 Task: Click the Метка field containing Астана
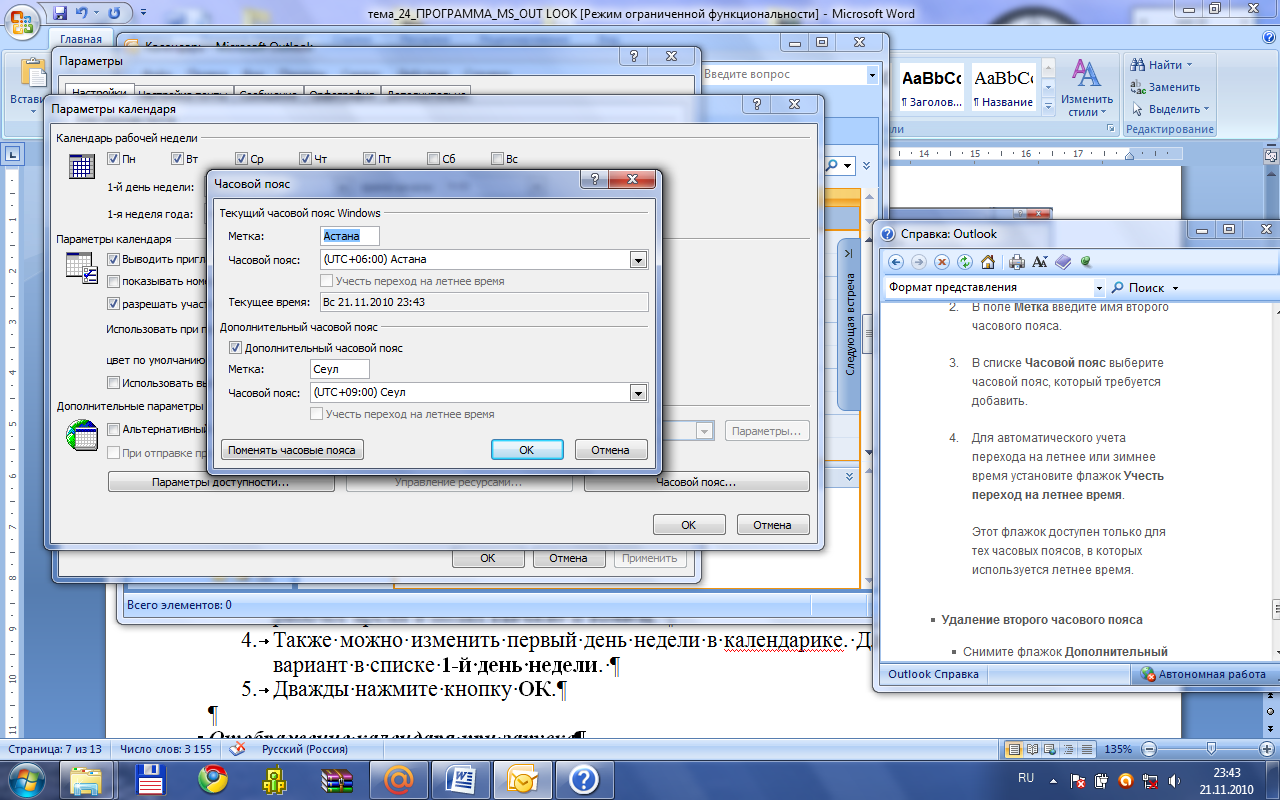point(350,236)
